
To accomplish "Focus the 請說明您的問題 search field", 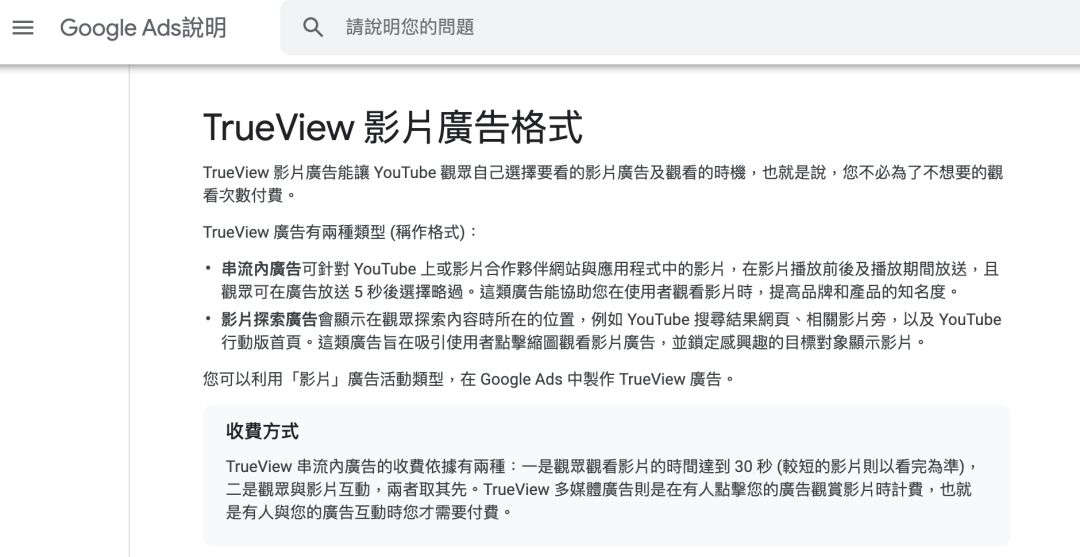I will 680,28.
